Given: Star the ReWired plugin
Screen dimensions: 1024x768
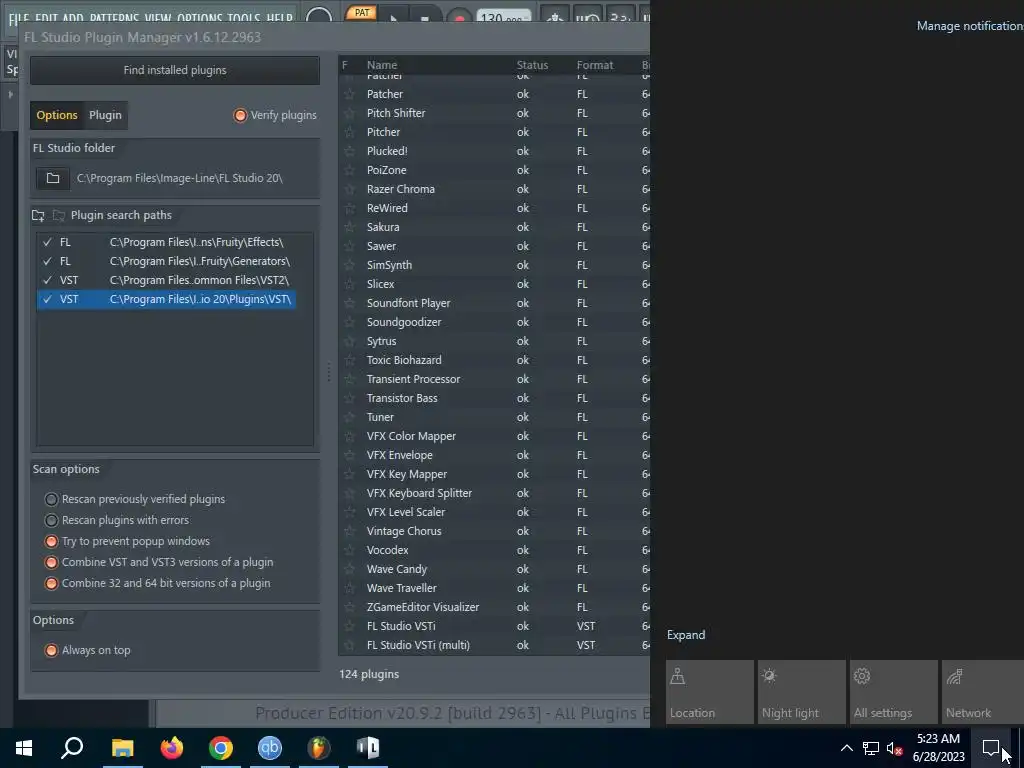Looking at the screenshot, I should 349,208.
